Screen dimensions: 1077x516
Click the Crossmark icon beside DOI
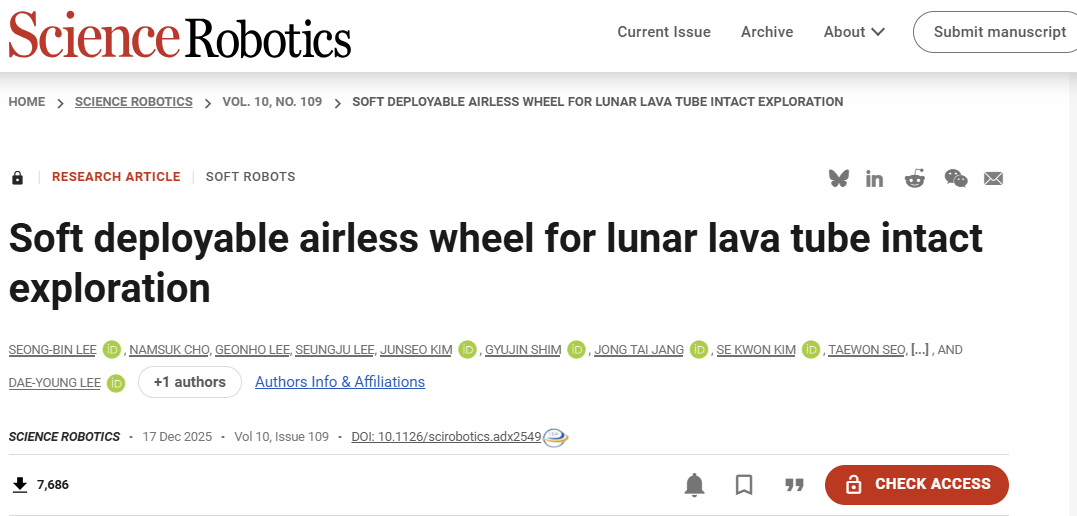tap(555, 437)
